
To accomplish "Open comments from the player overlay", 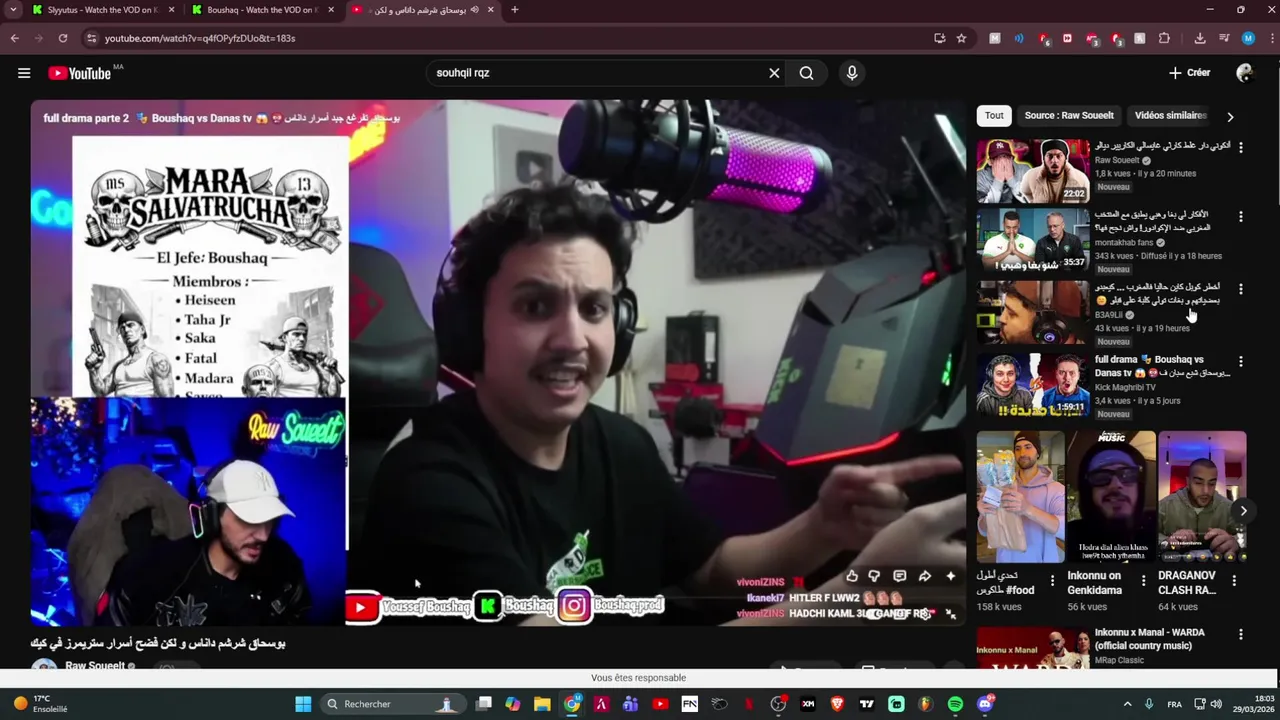I will 899,576.
